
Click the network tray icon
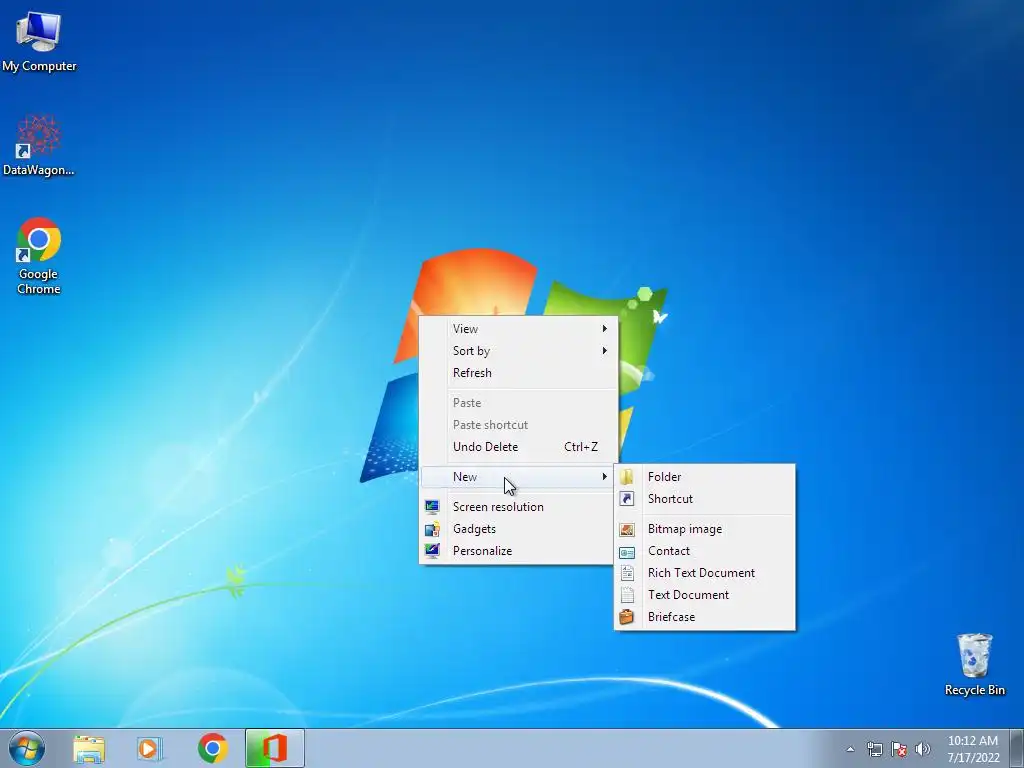[x=874, y=749]
